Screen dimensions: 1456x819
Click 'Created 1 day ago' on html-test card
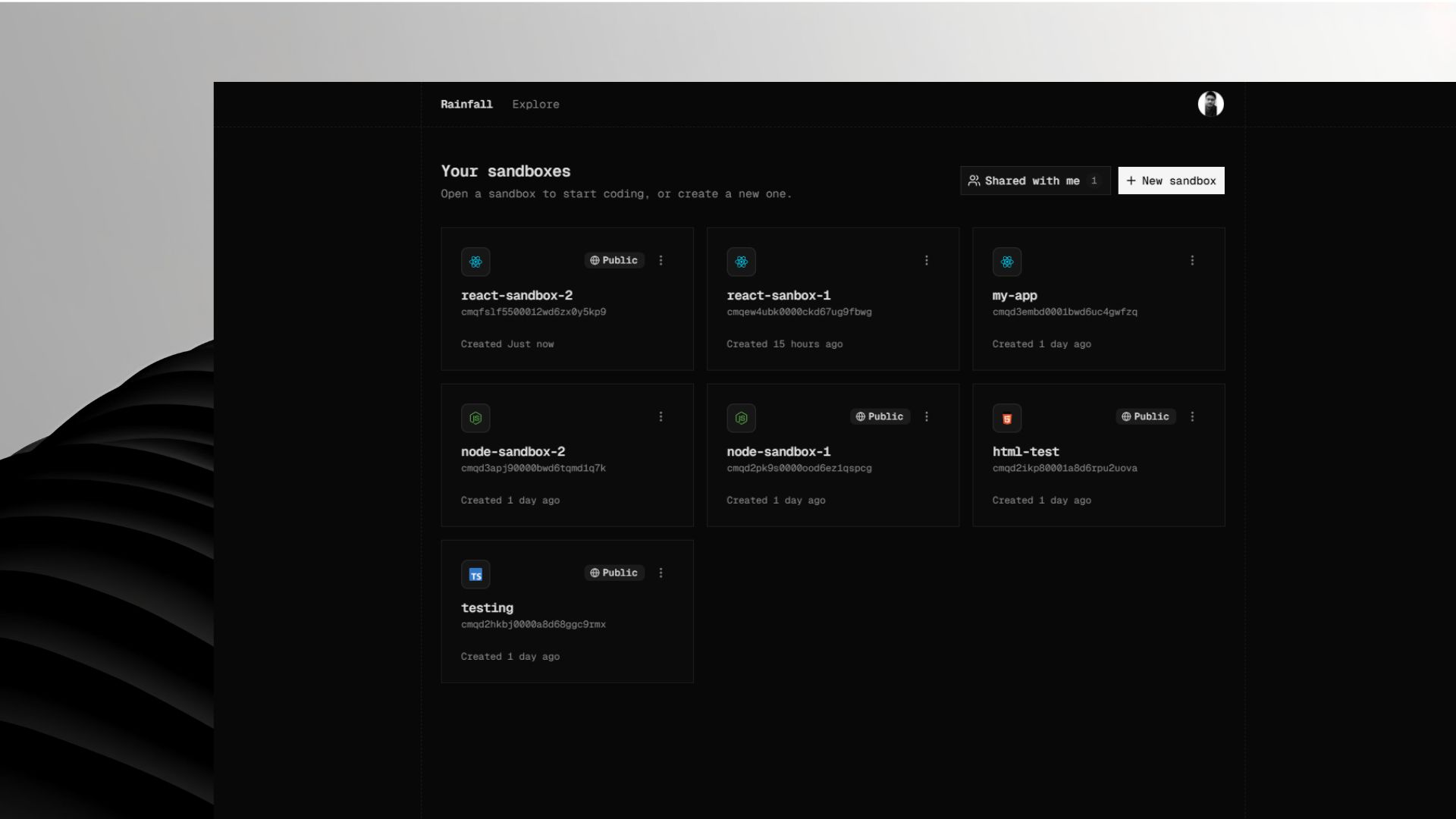pyautogui.click(x=1042, y=500)
